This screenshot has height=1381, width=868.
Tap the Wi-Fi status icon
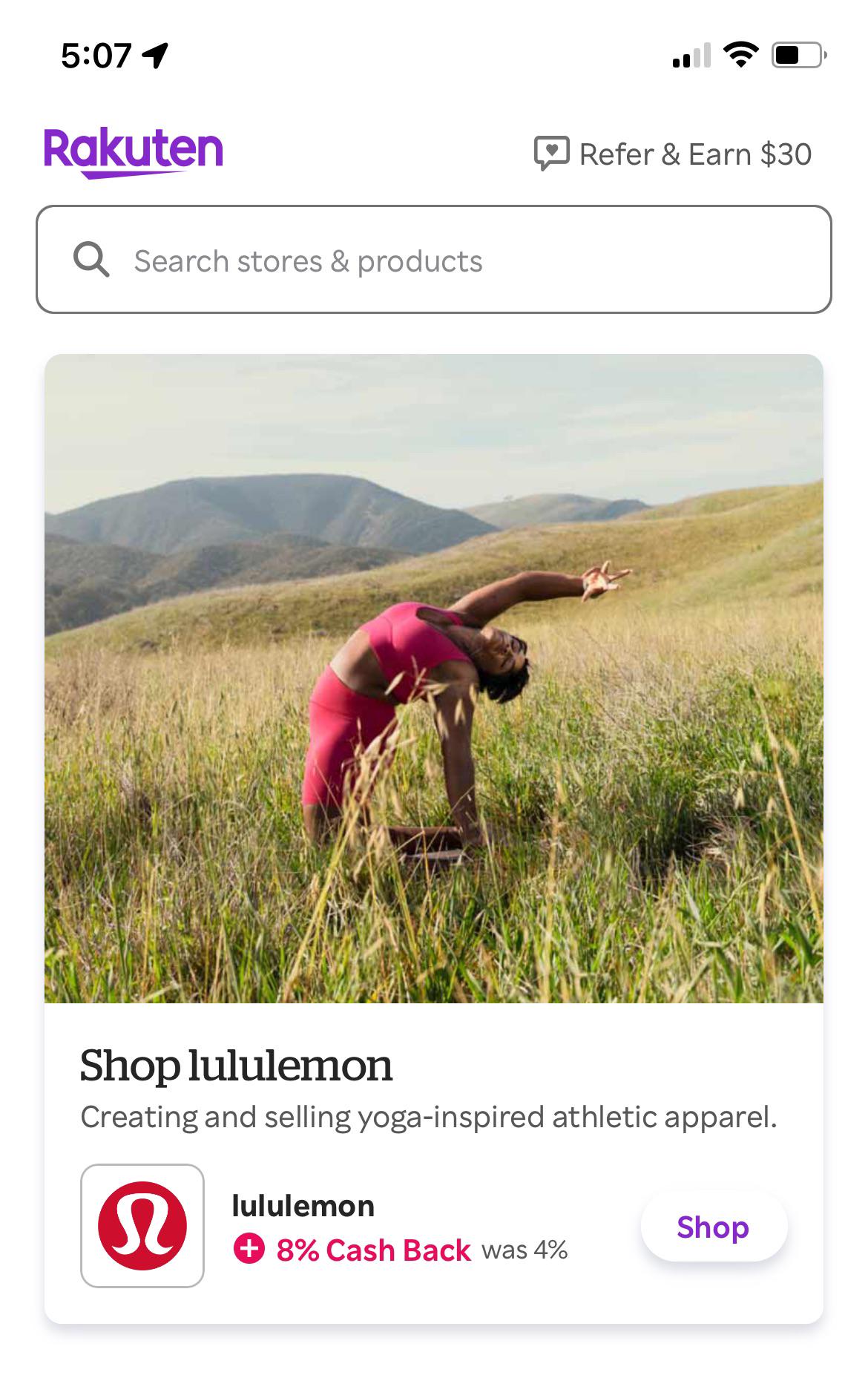point(740,54)
